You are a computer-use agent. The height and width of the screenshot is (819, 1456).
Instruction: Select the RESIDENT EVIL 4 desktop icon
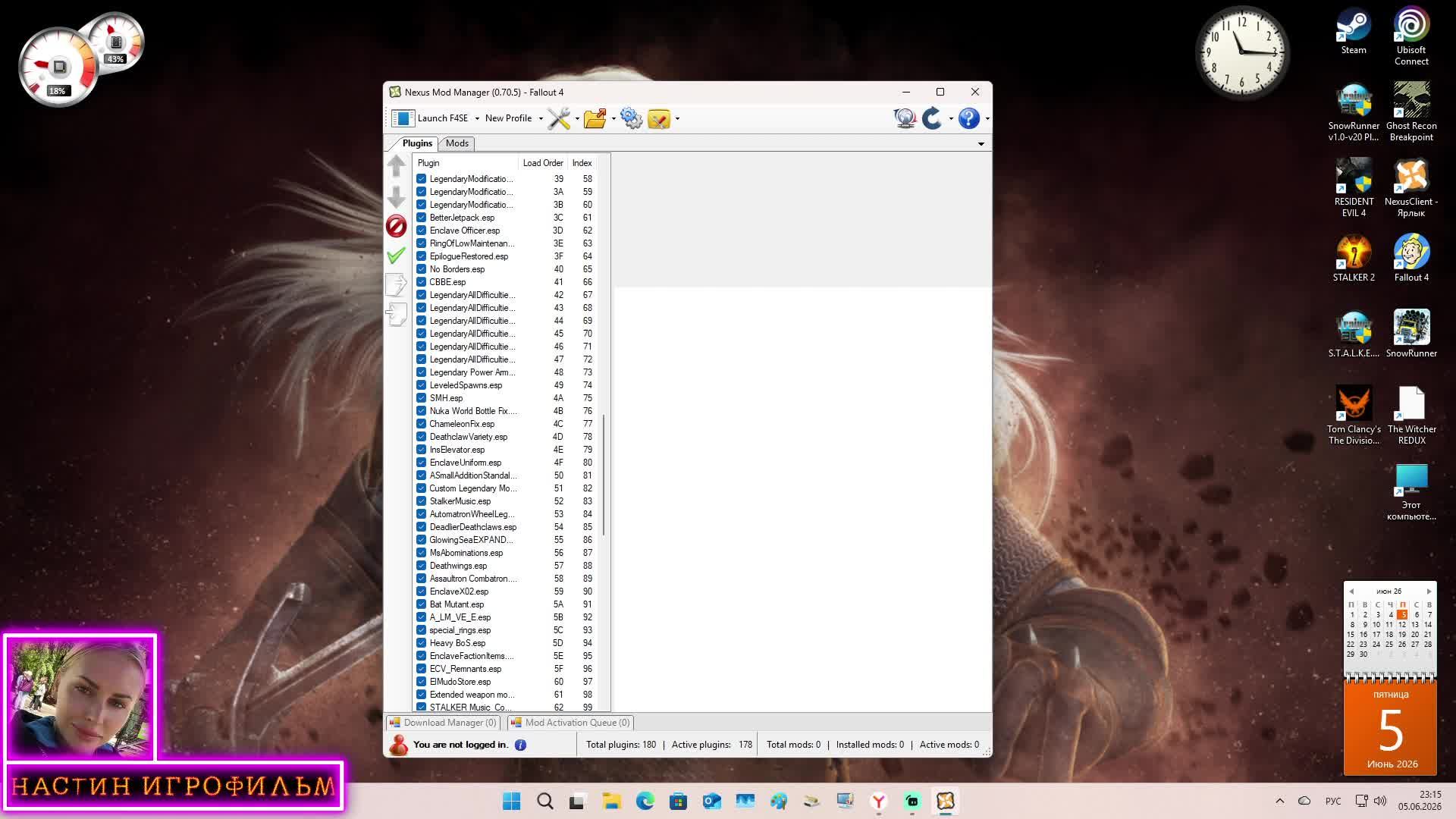[x=1354, y=188]
